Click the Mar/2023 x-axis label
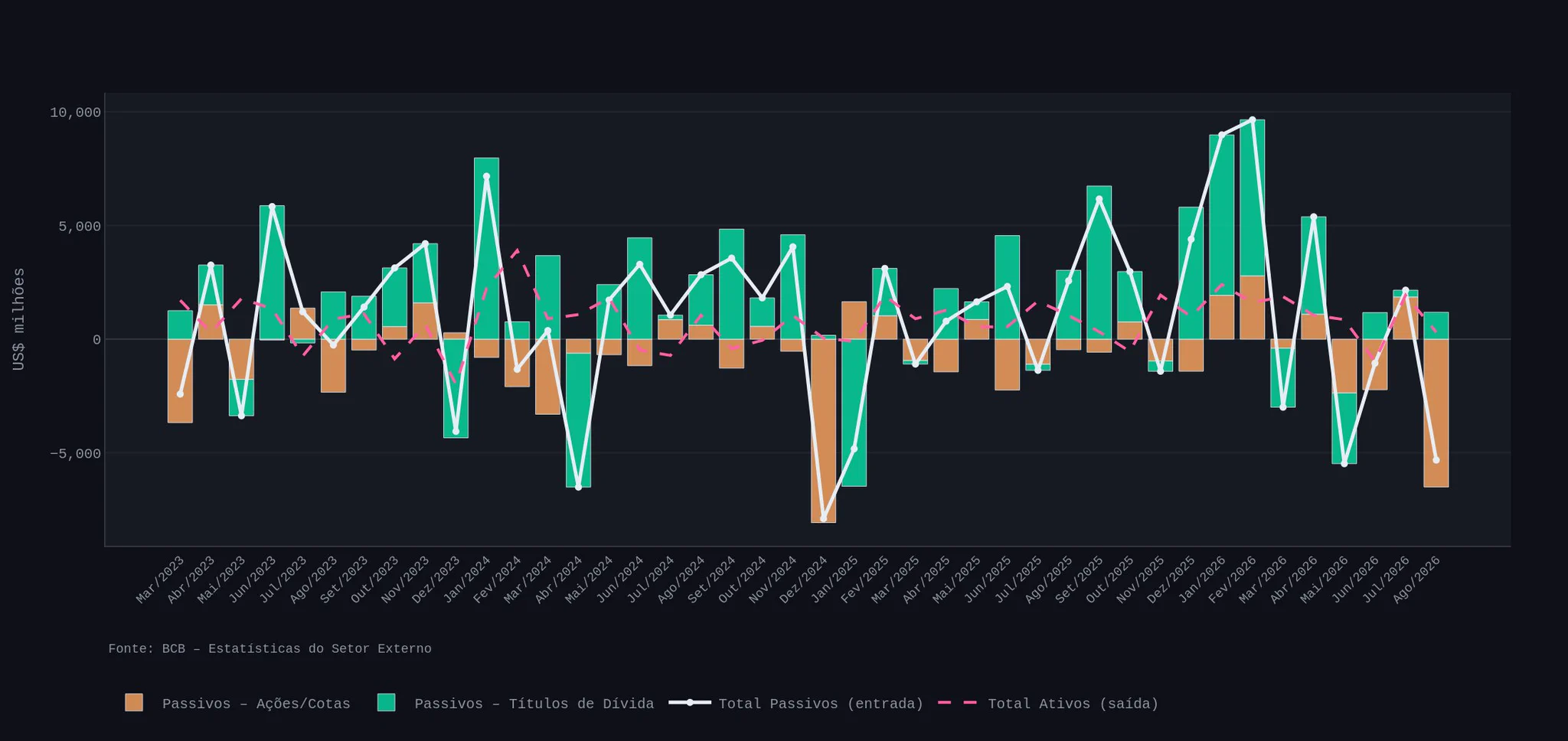The height and width of the screenshot is (741, 1568). pyautogui.click(x=161, y=579)
